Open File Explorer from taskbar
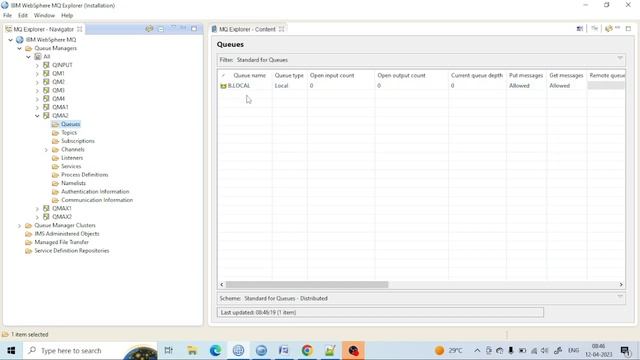Viewport: 640px width, 360px height. (192, 351)
